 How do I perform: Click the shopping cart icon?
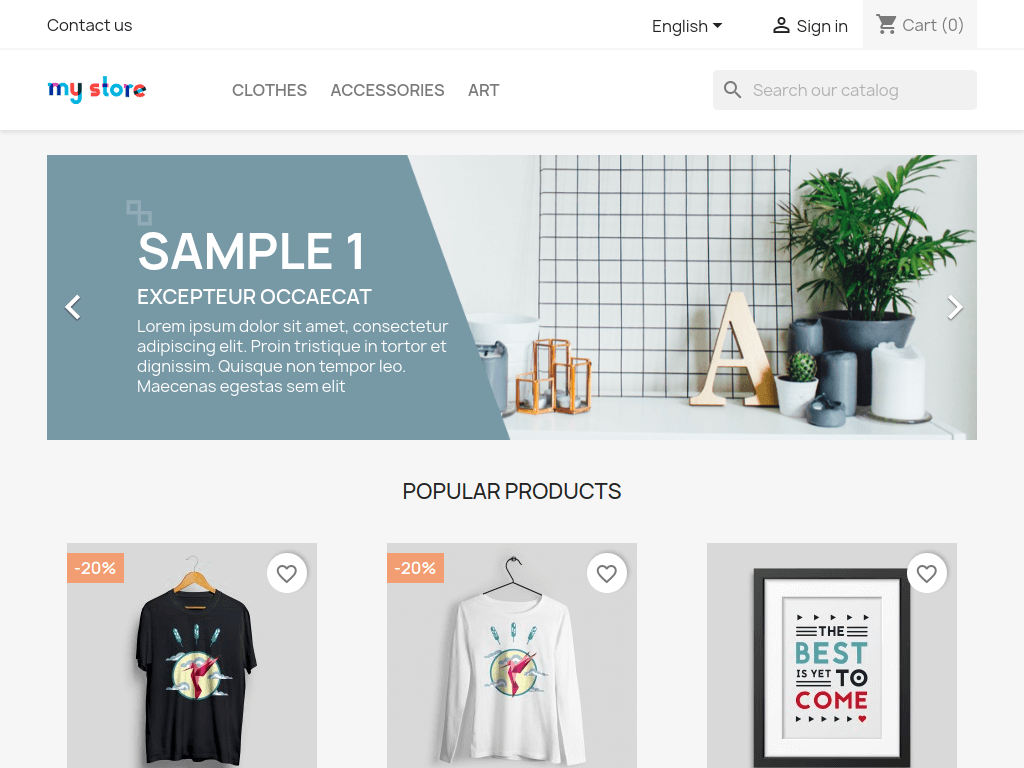886,25
